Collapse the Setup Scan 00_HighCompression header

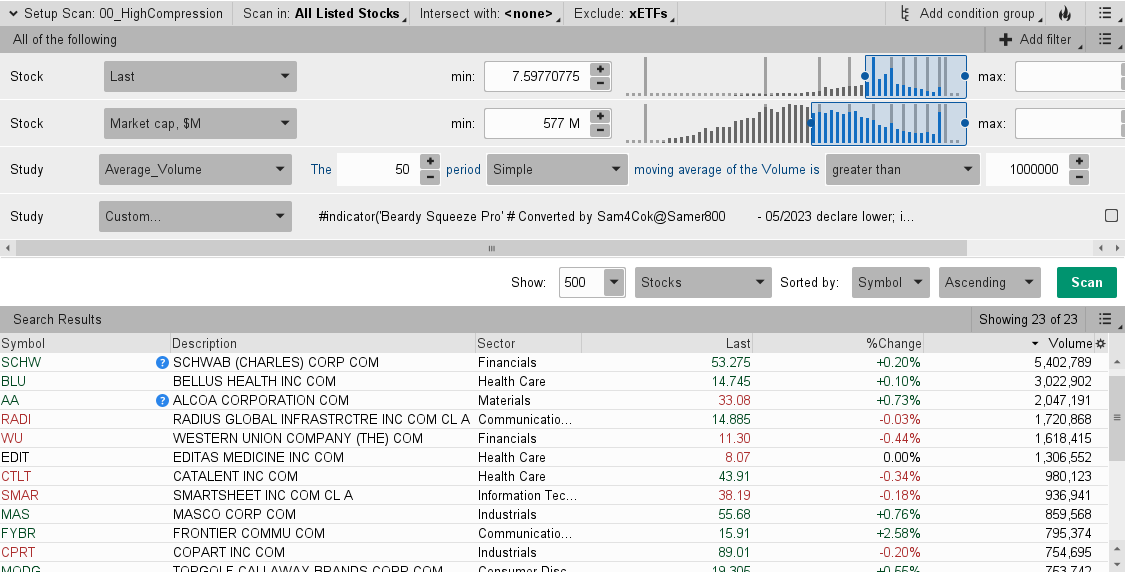[13, 14]
